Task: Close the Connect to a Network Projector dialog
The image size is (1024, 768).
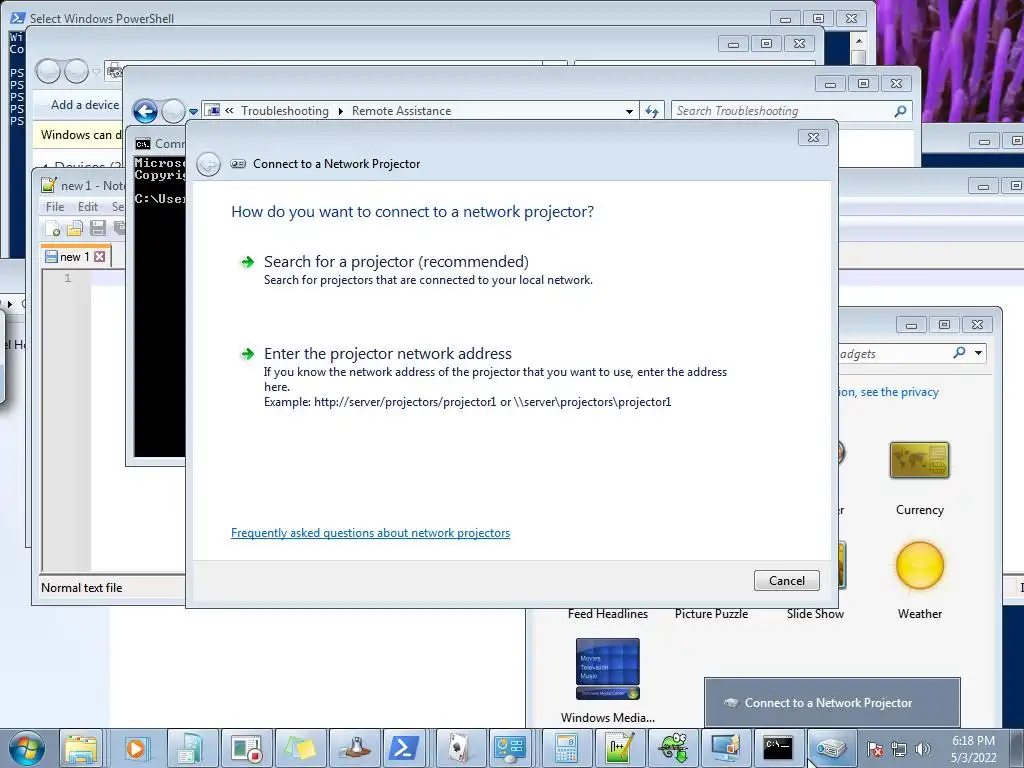Action: click(813, 137)
